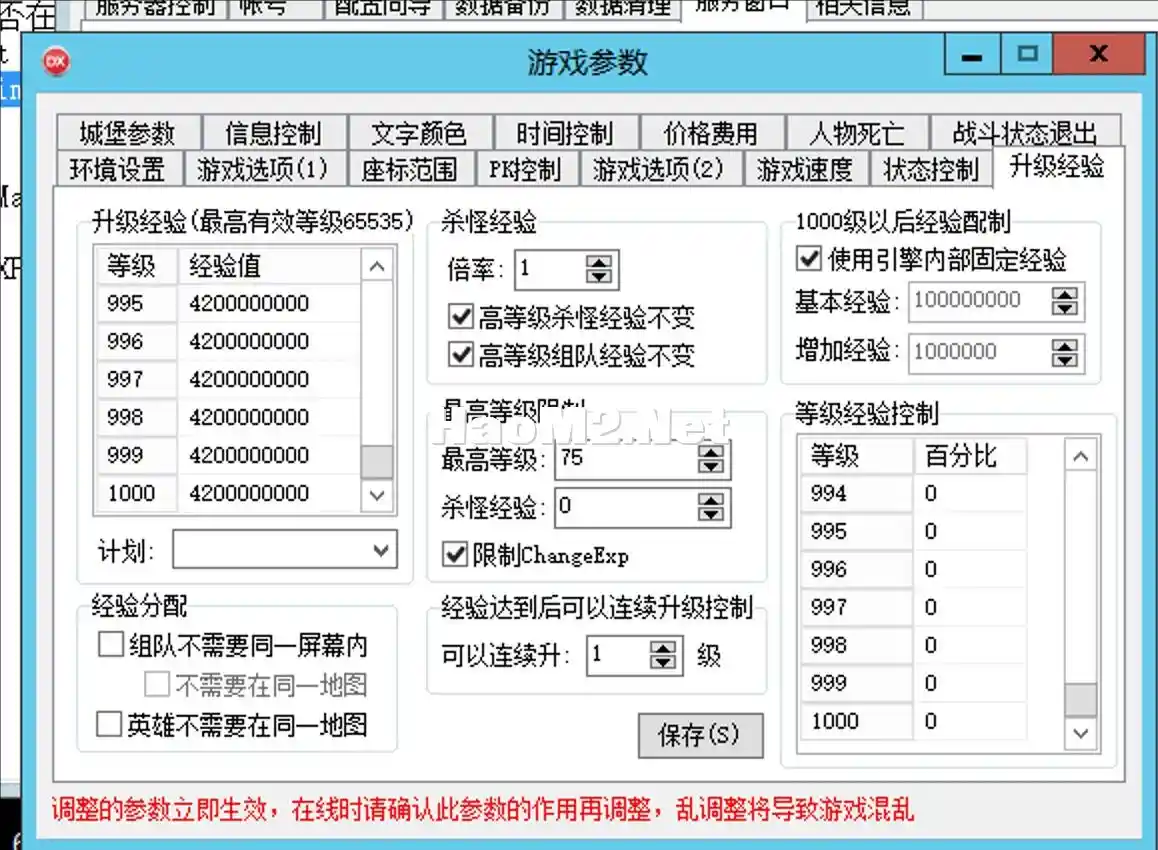This screenshot has width=1158, height=850.
Task: Click the 倍率 spinner arrows
Action: click(x=599, y=270)
